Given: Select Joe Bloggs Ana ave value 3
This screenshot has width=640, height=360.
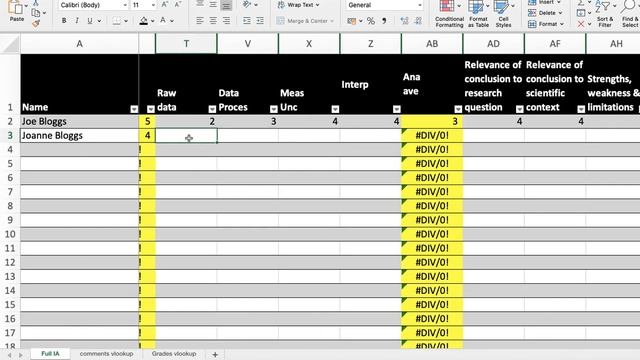Looking at the screenshot, I should [432, 121].
